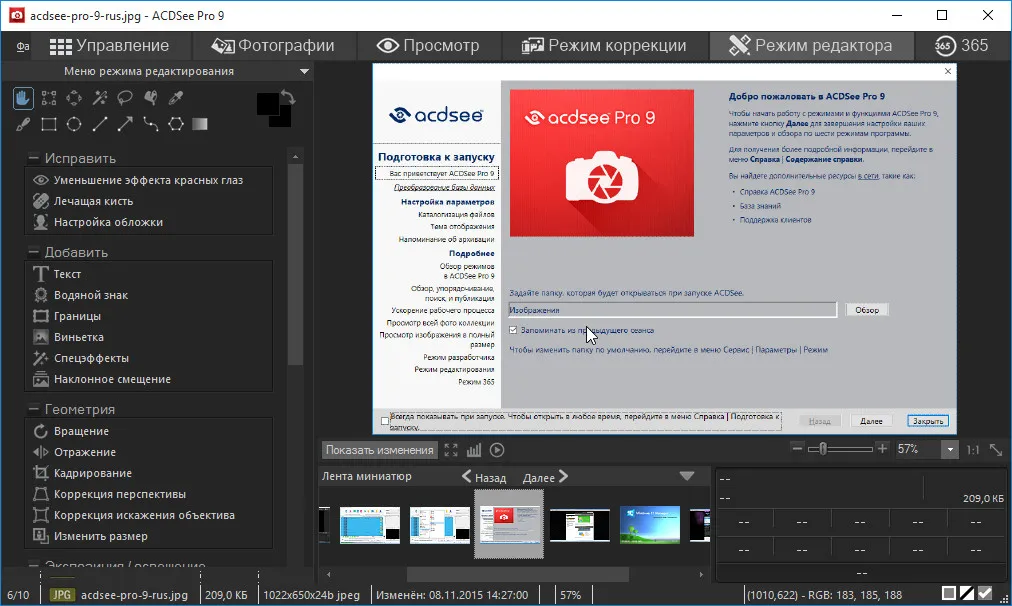Select the Hand pan tool
1012x606 pixels.
click(x=23, y=98)
